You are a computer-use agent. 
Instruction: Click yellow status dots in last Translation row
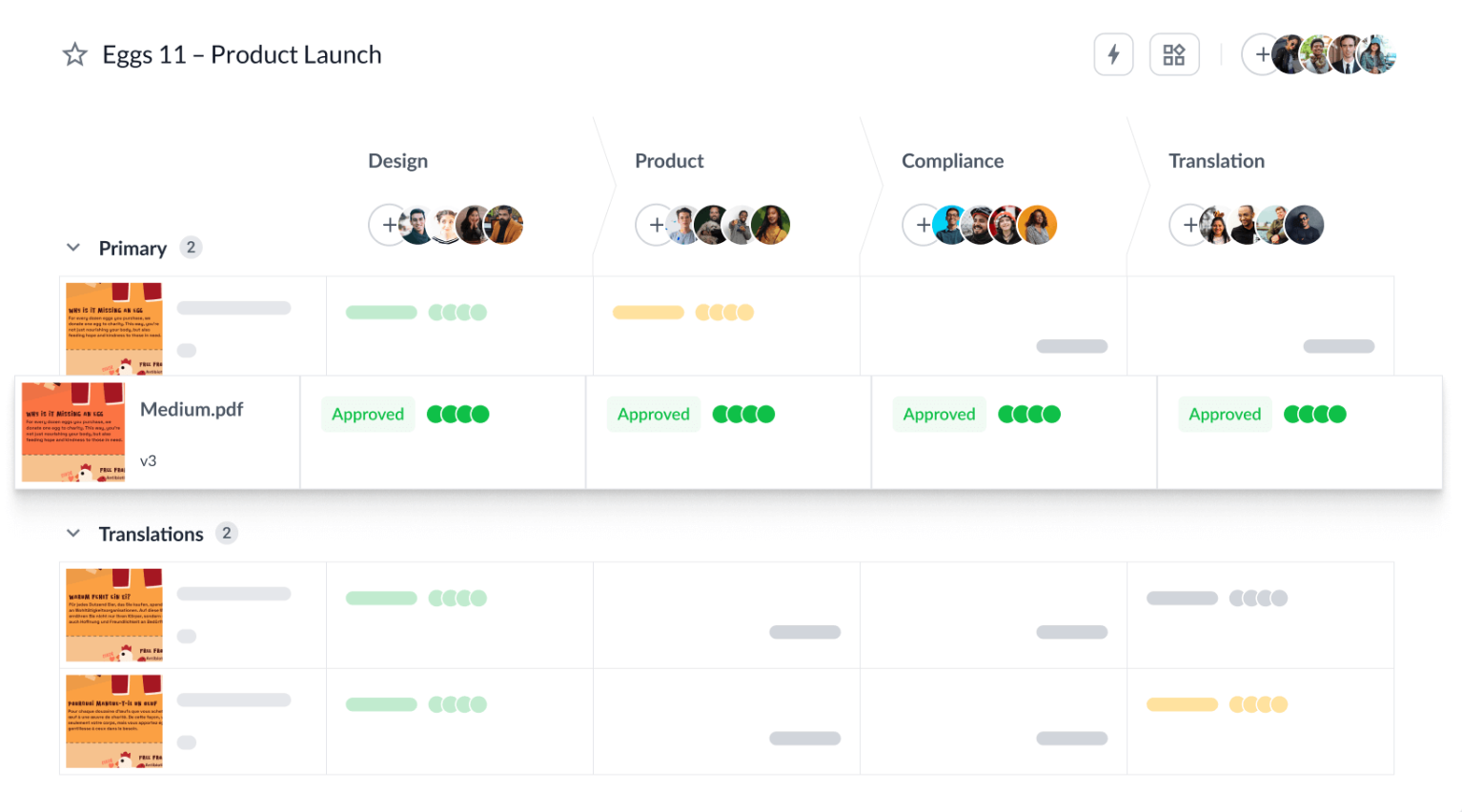[1258, 704]
